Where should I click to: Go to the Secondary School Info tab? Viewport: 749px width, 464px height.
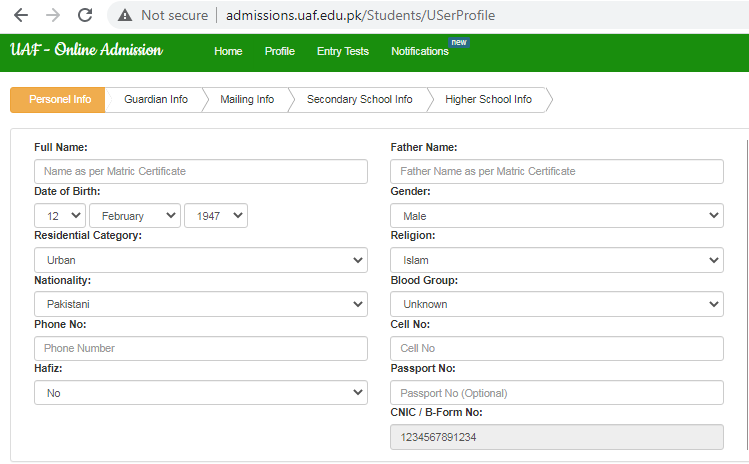tap(359, 100)
